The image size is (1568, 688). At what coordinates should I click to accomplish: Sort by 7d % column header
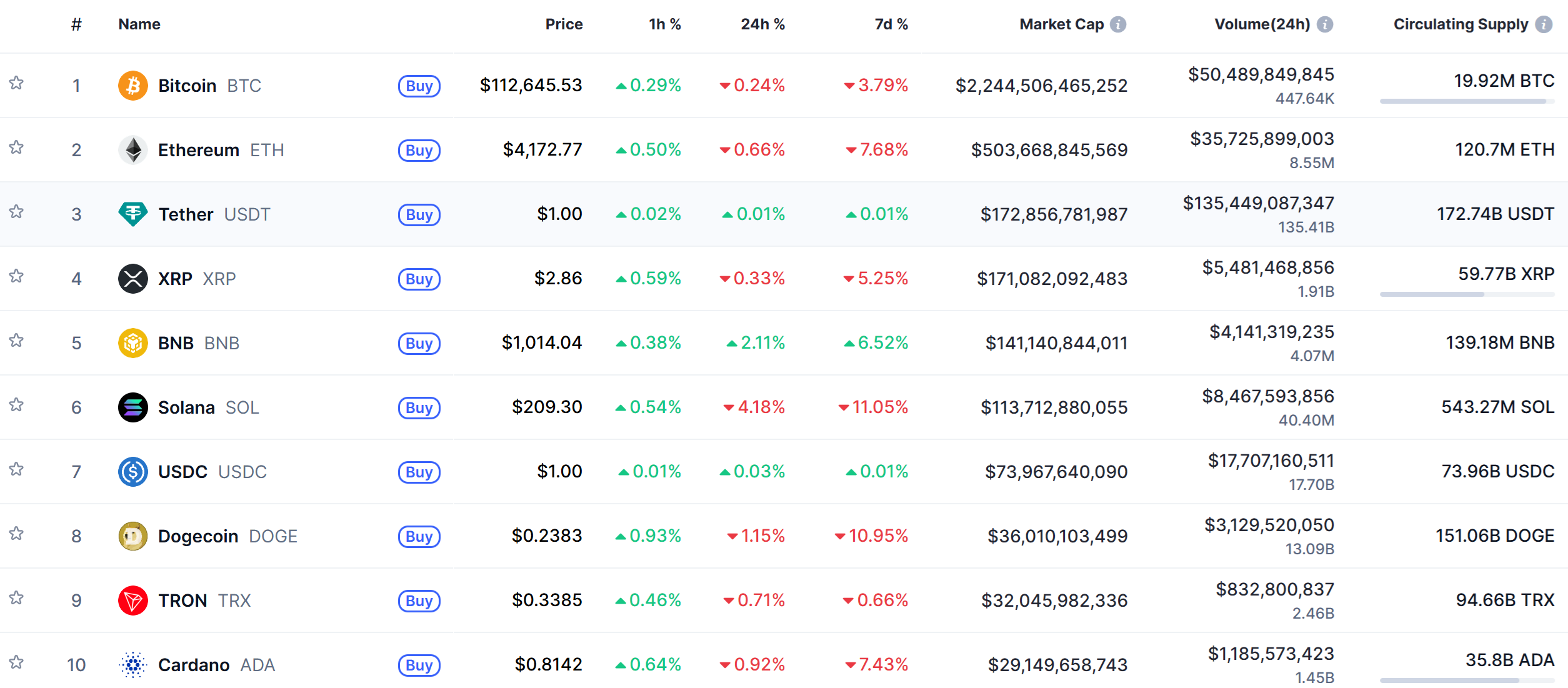pos(891,24)
